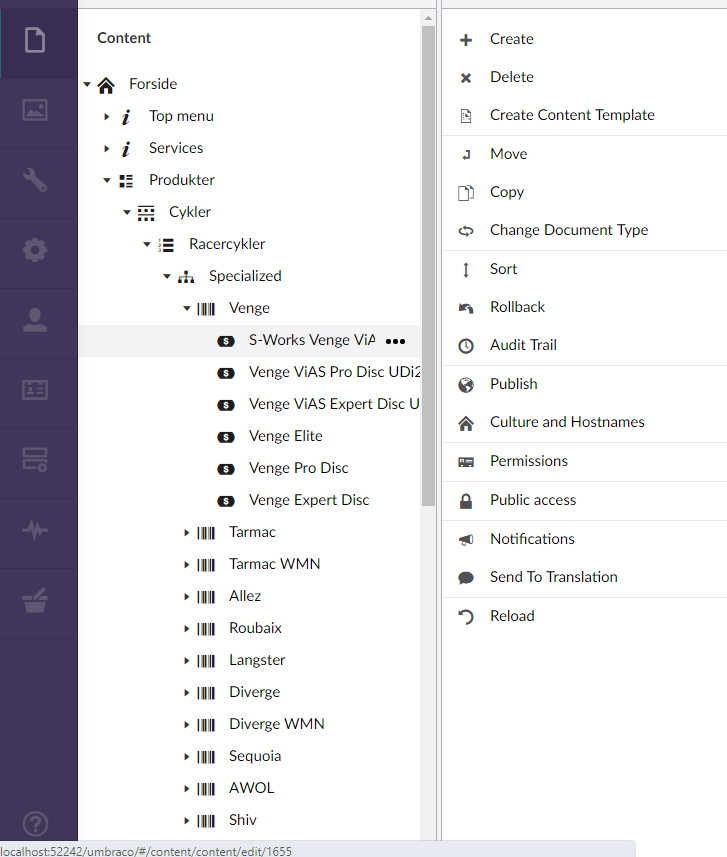Viewport: 727px width, 857px height.
Task: Select Change Document Type menu entry
Action: (x=568, y=230)
